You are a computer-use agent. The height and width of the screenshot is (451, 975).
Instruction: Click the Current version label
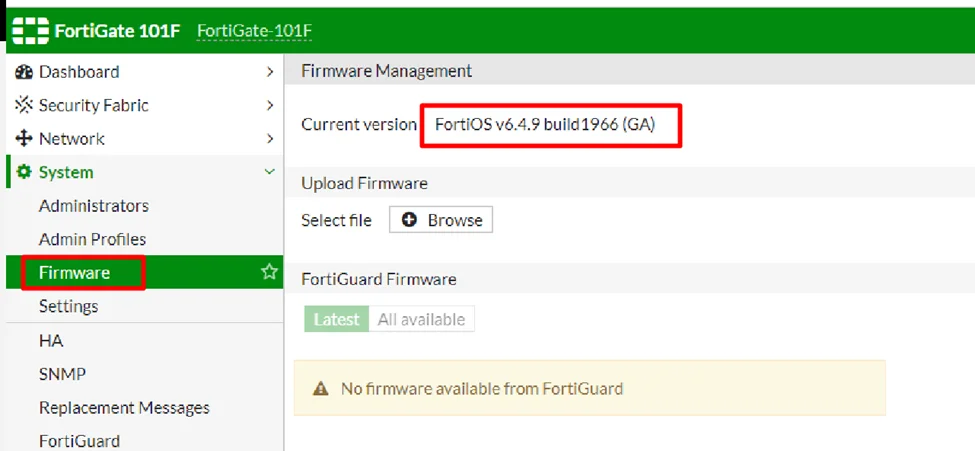(x=359, y=124)
